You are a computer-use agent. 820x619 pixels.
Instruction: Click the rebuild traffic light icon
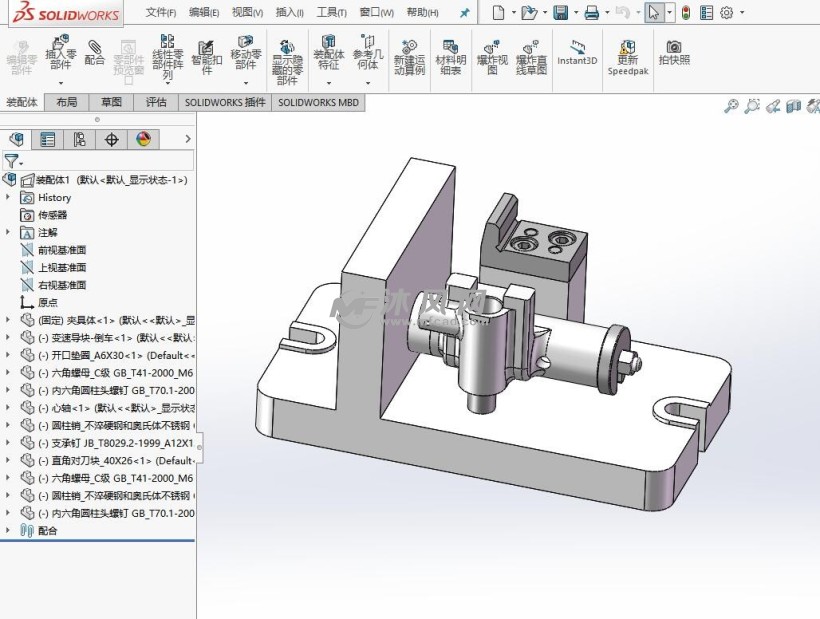click(x=685, y=13)
